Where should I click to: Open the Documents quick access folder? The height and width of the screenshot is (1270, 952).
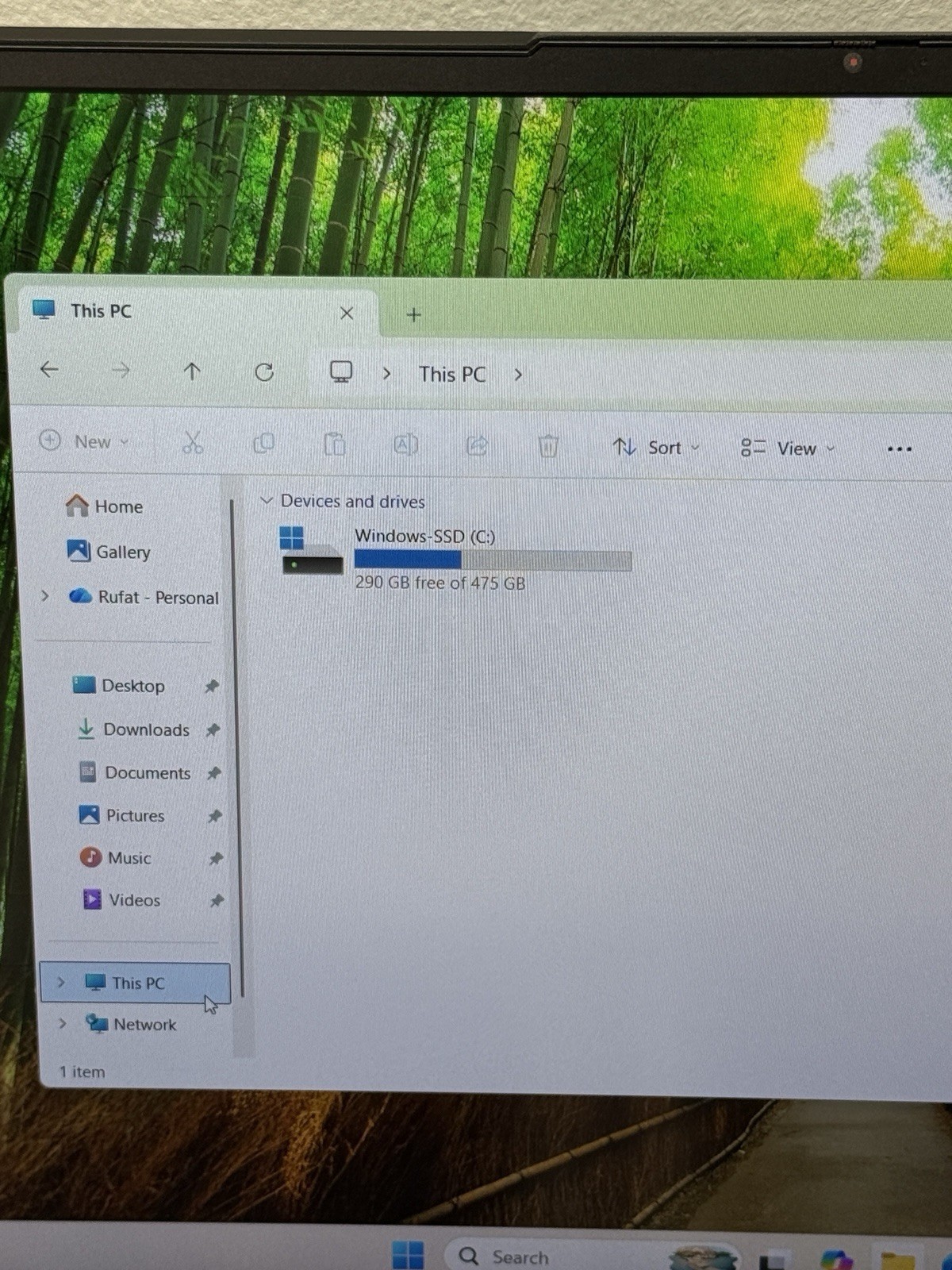point(135,772)
